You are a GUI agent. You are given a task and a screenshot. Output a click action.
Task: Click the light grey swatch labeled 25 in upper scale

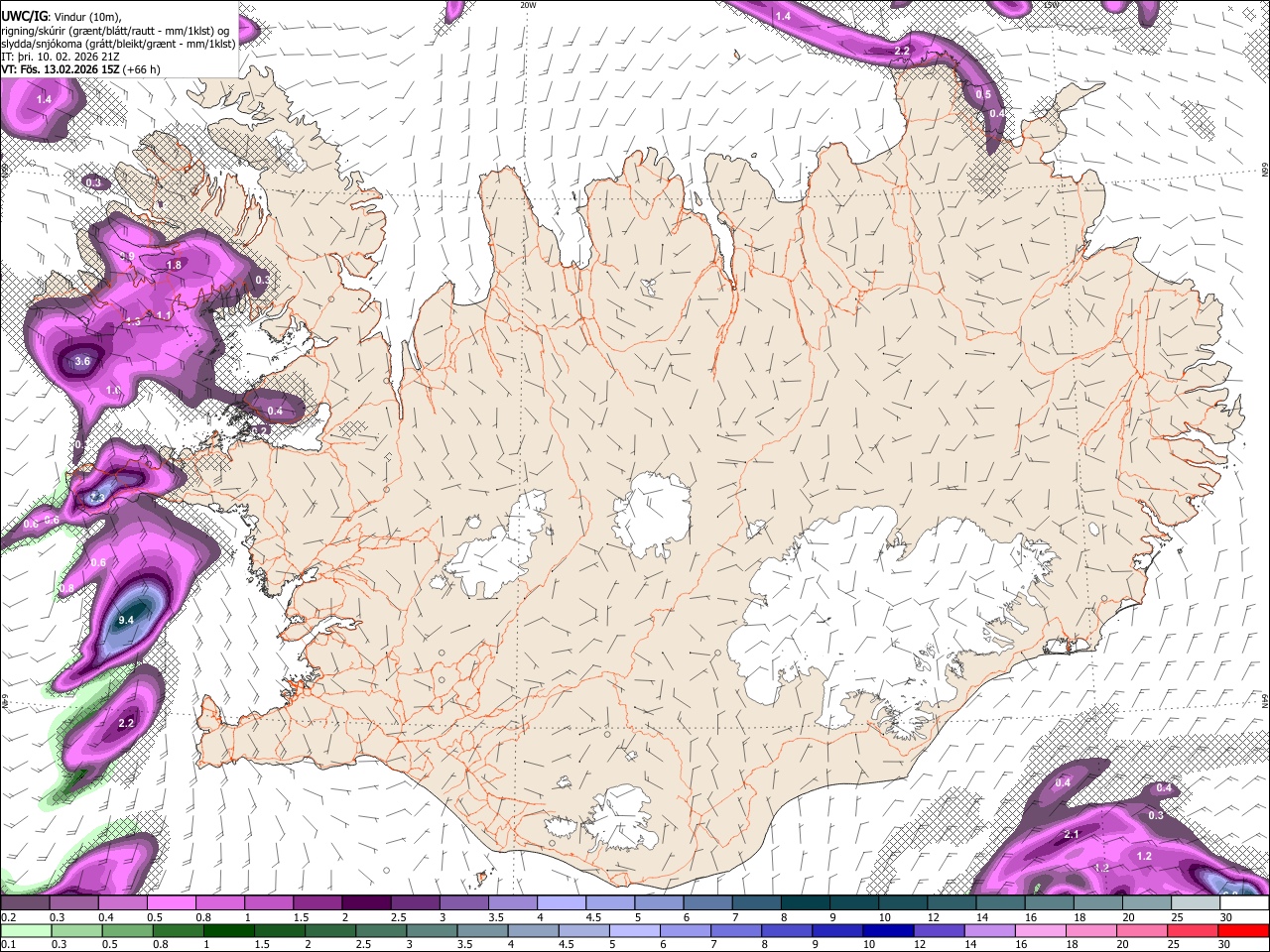(1196, 902)
